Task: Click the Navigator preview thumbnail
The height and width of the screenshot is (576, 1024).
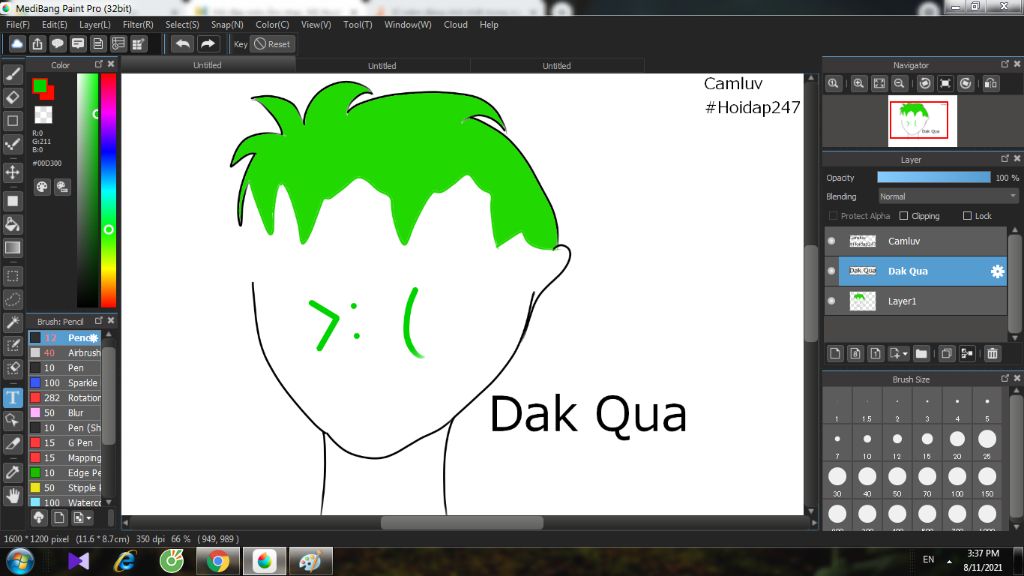Action: tap(922, 121)
